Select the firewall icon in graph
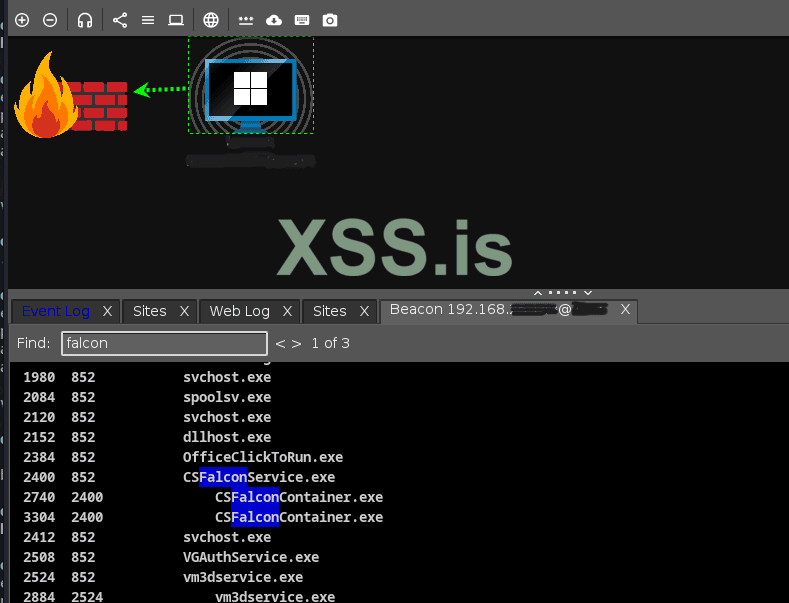This screenshot has width=789, height=603. point(70,95)
